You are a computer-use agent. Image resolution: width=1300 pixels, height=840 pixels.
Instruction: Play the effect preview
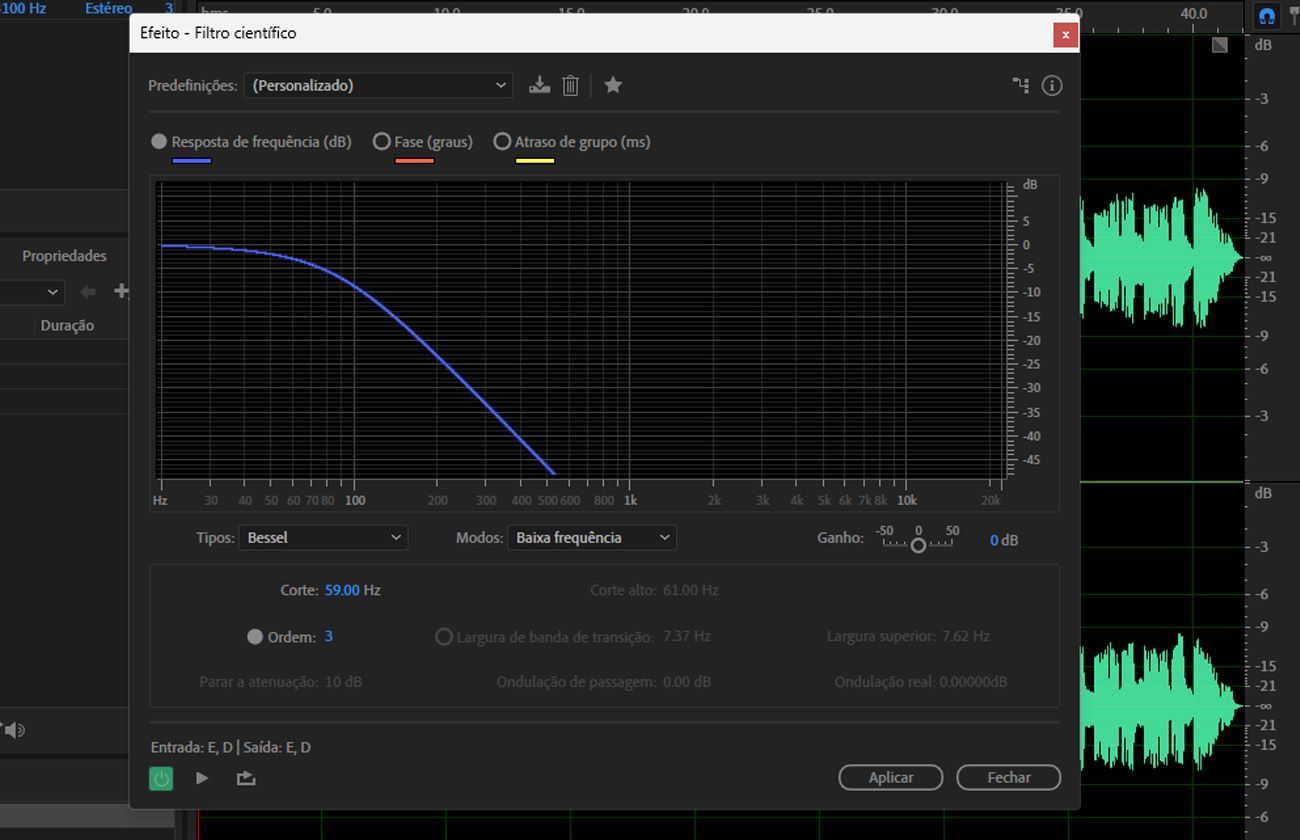(202, 778)
